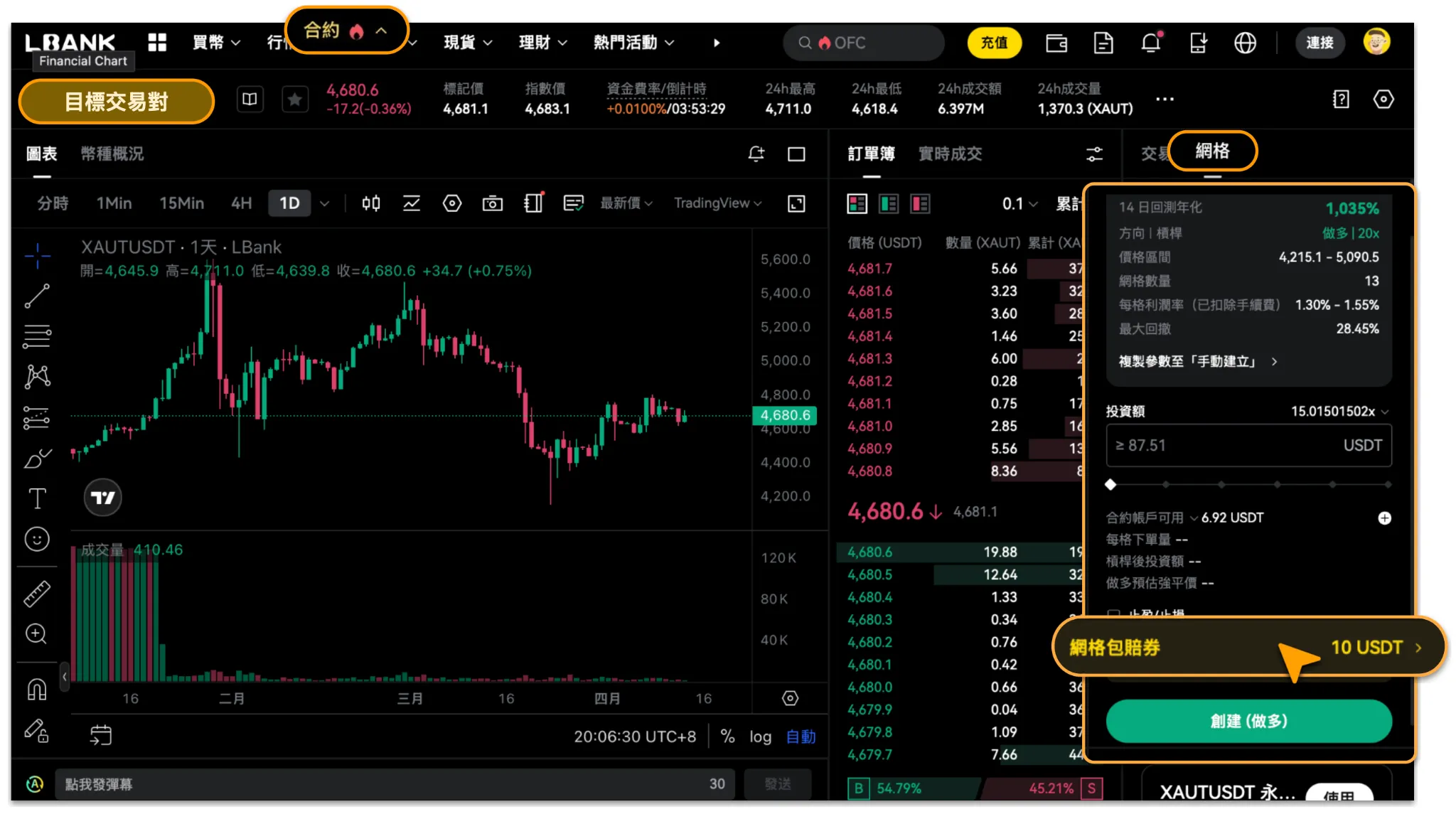Expand the TradingView dropdown

717,203
